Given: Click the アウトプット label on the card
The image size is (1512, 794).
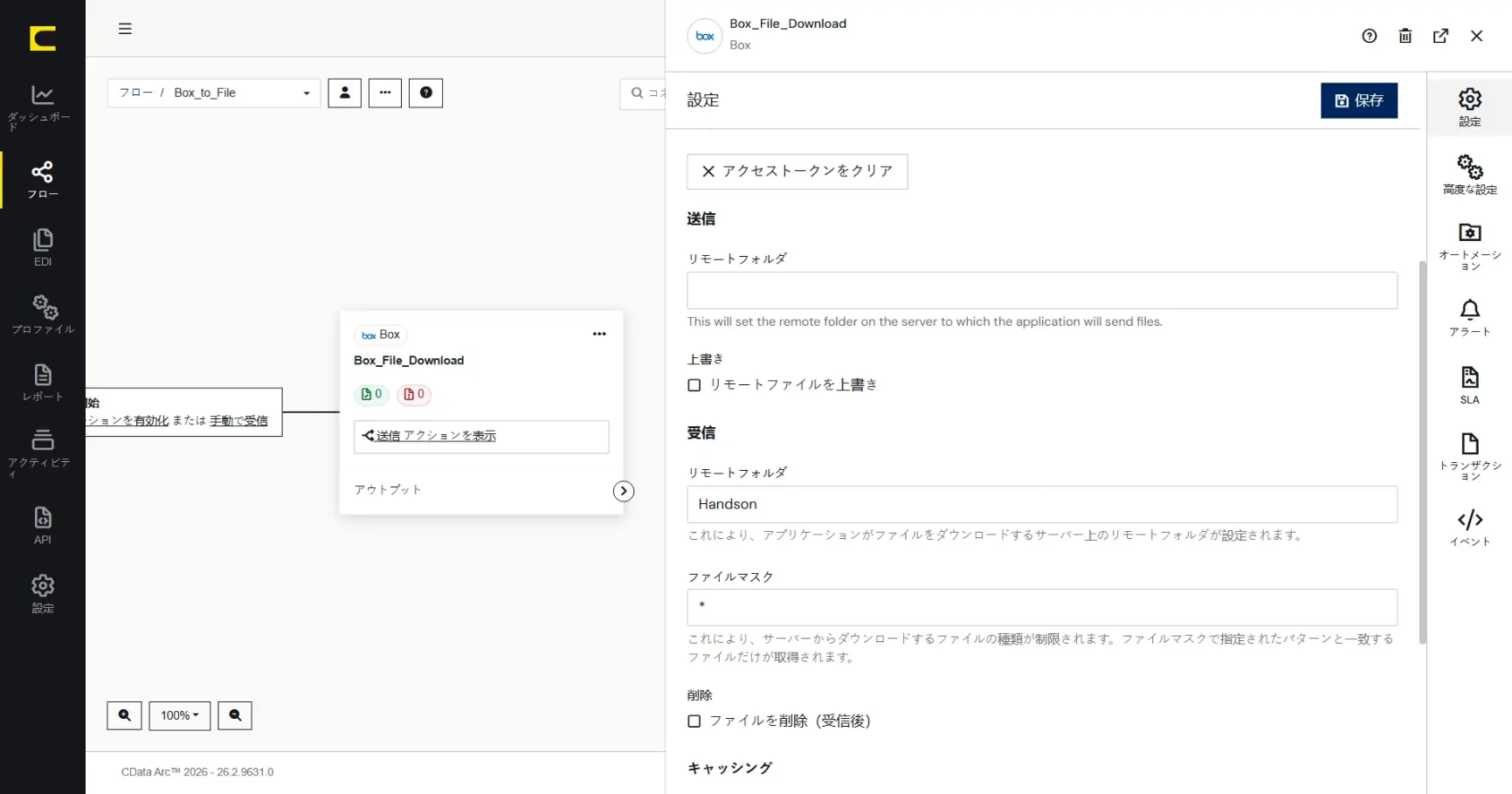Looking at the screenshot, I should pyautogui.click(x=388, y=490).
